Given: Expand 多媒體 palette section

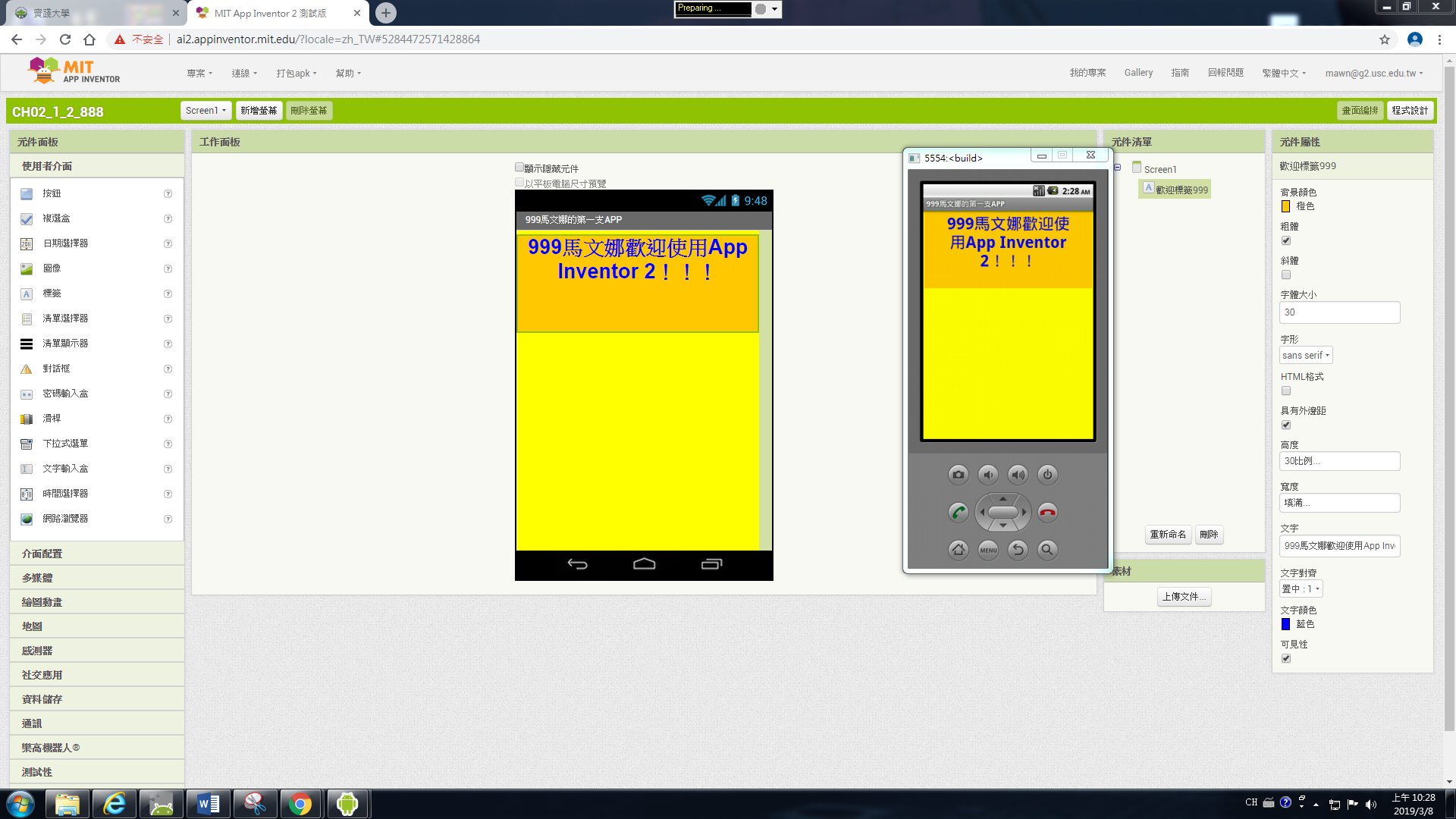Looking at the screenshot, I should tap(97, 578).
